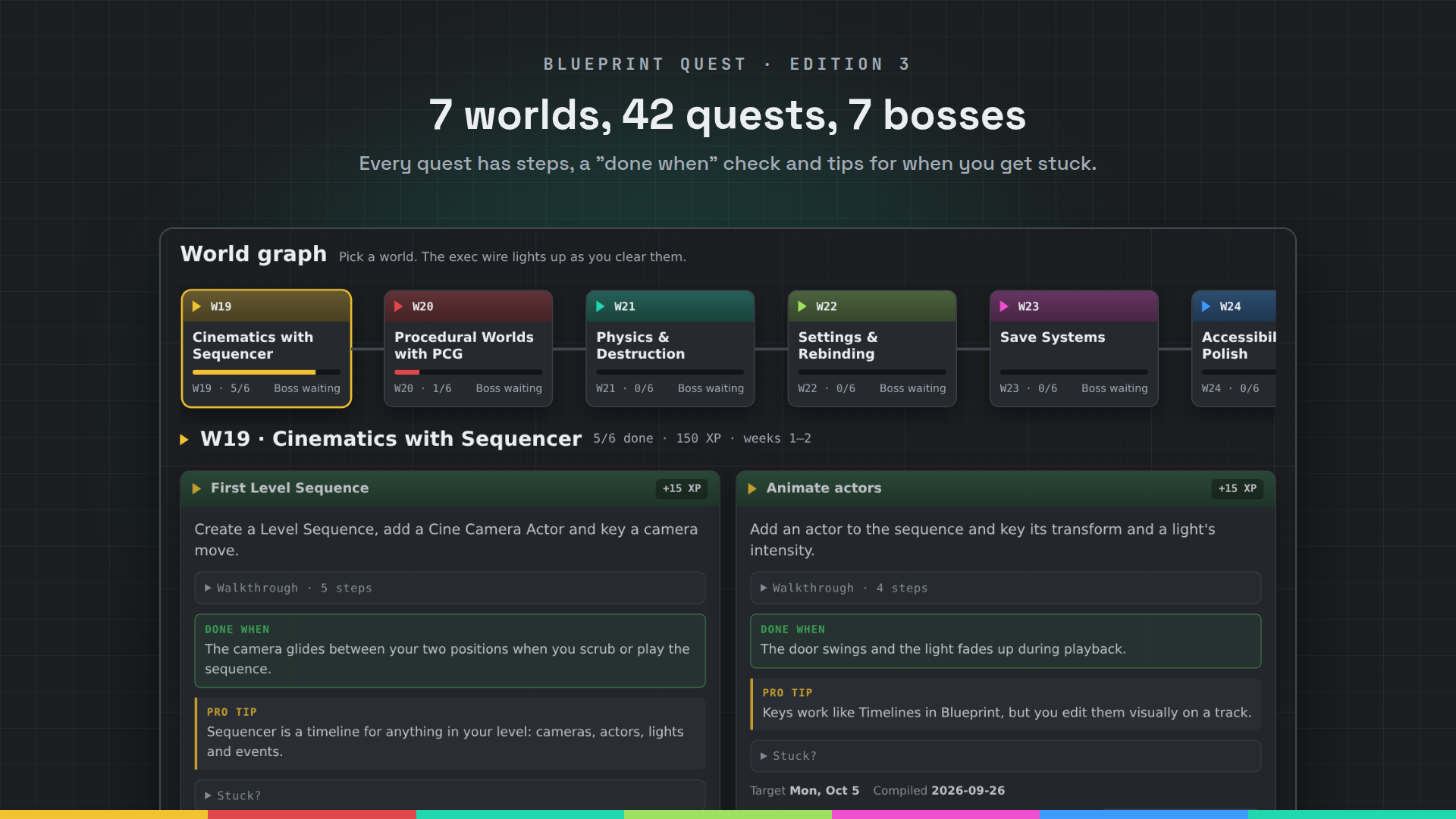Pick the W22 Settings & Rebinding world card
The width and height of the screenshot is (1456, 819).
coord(871,349)
